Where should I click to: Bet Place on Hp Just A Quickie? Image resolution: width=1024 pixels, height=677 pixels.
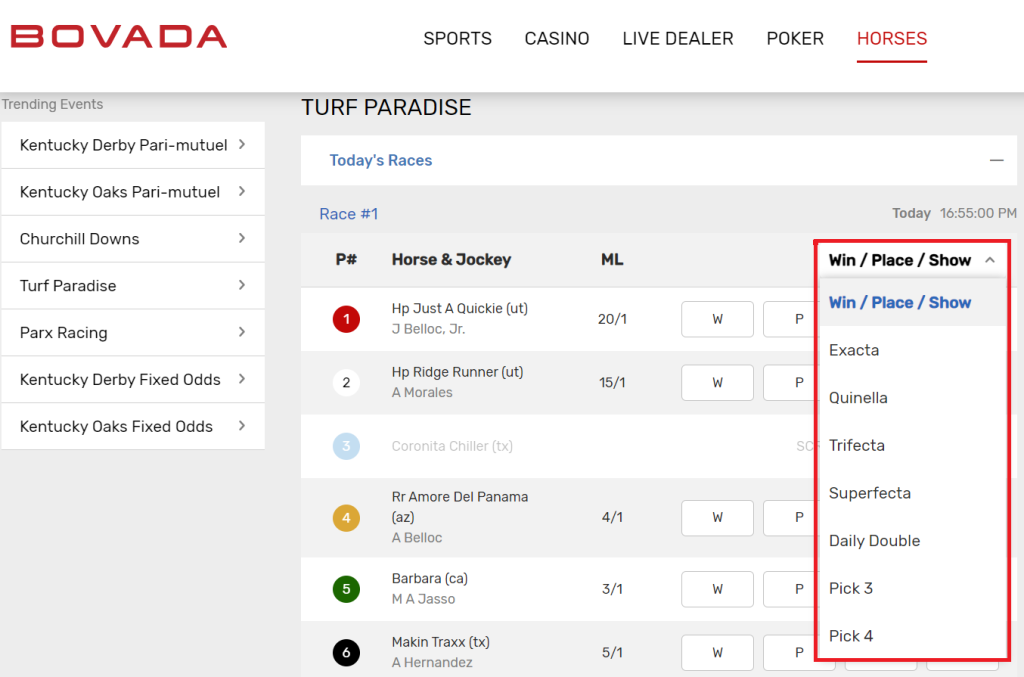791,319
